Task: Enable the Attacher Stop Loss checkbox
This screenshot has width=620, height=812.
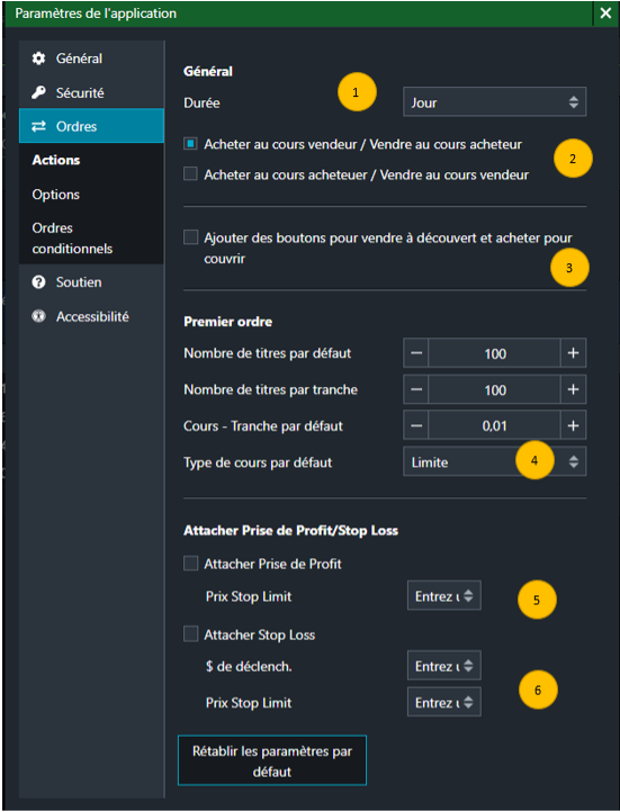Action: (191, 635)
